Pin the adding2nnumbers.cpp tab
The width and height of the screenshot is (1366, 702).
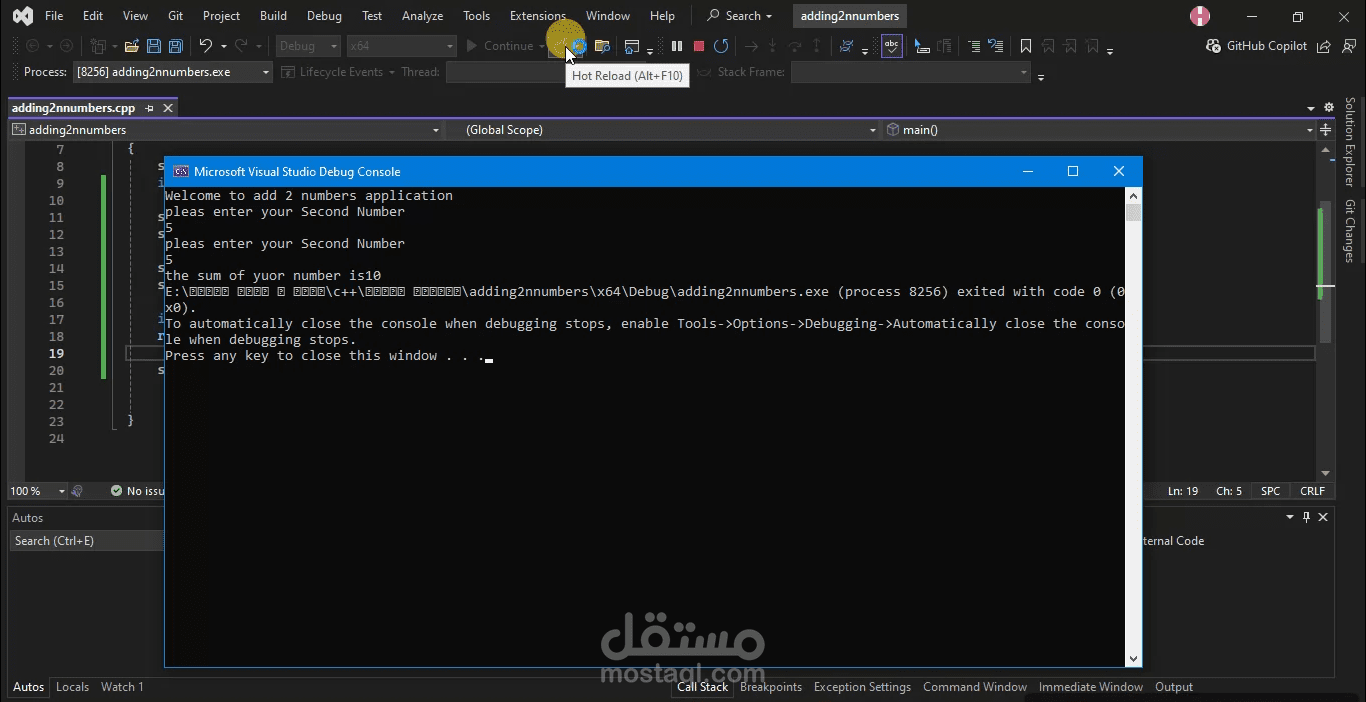tap(150, 108)
